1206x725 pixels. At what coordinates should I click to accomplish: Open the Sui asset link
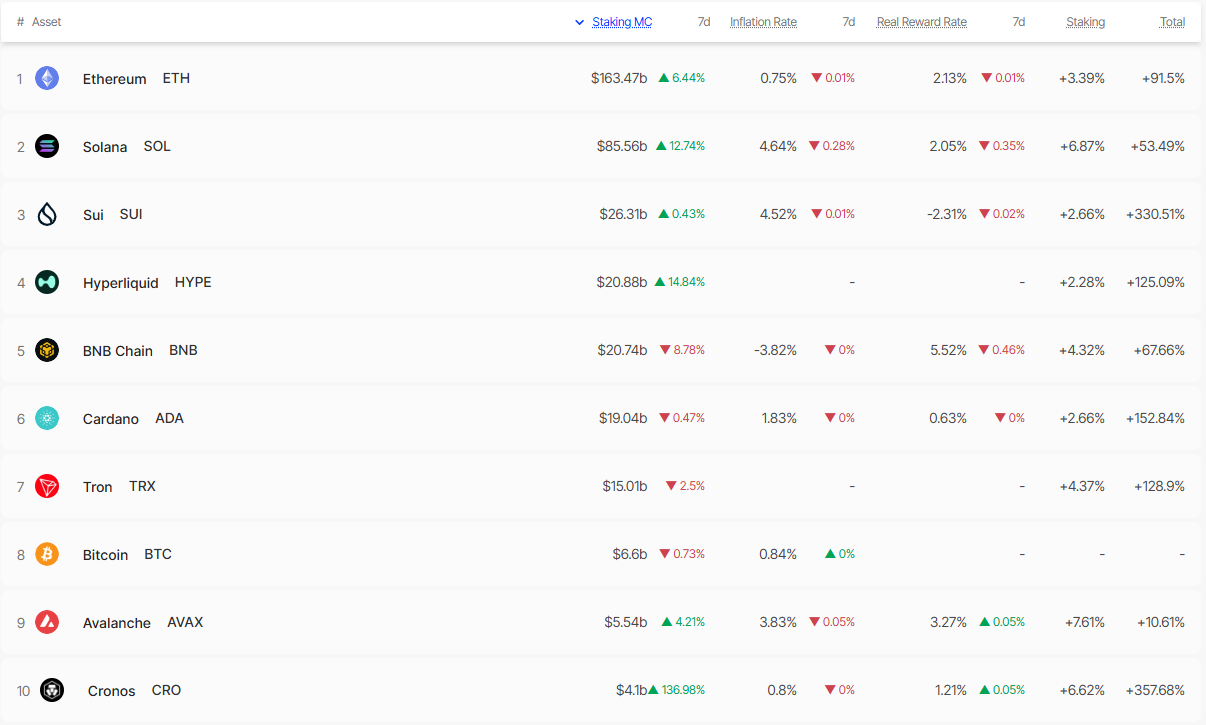93,215
